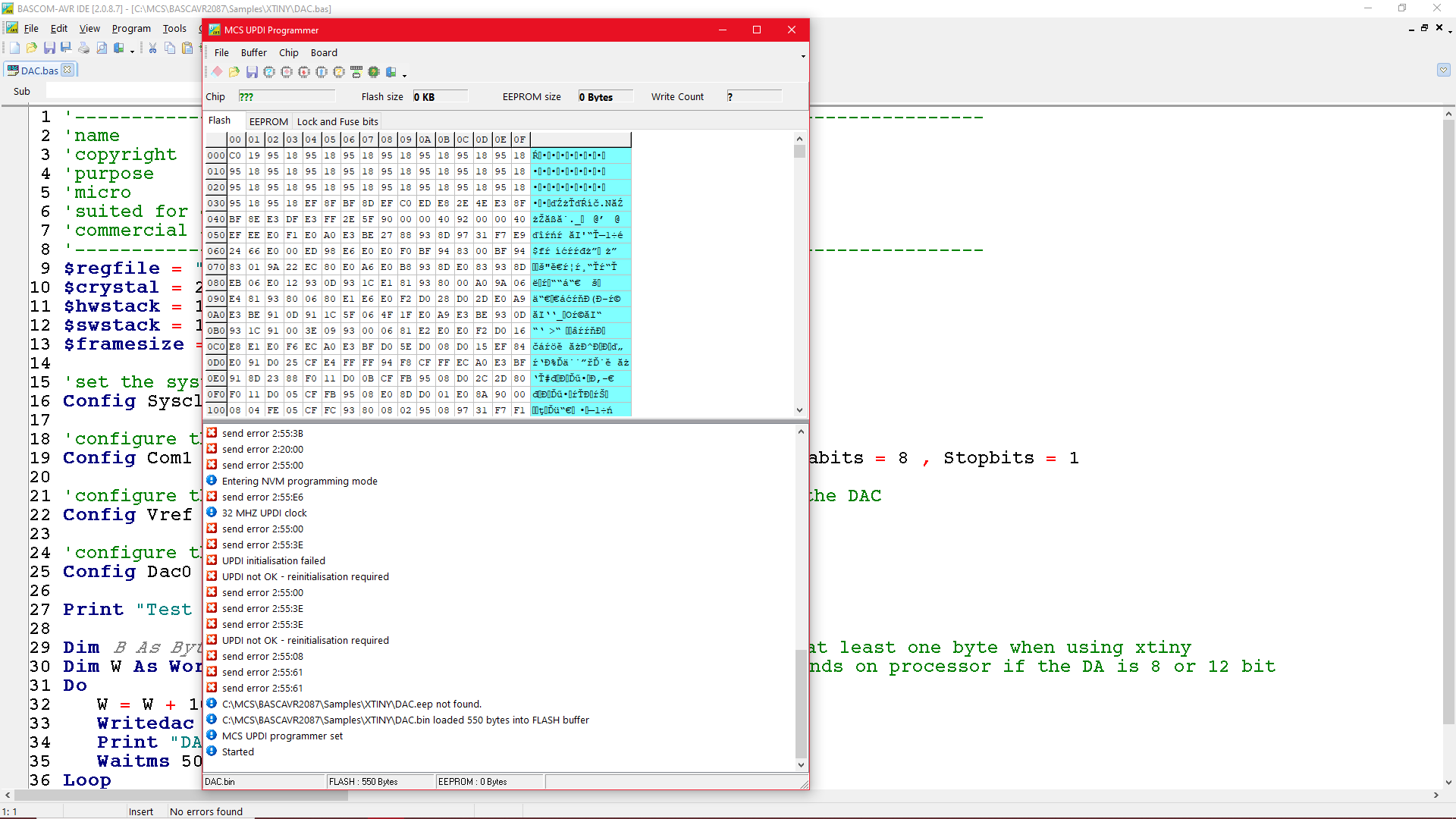The width and height of the screenshot is (1456, 819).
Task: Save the file in IDE toolbar
Action: (x=49, y=48)
